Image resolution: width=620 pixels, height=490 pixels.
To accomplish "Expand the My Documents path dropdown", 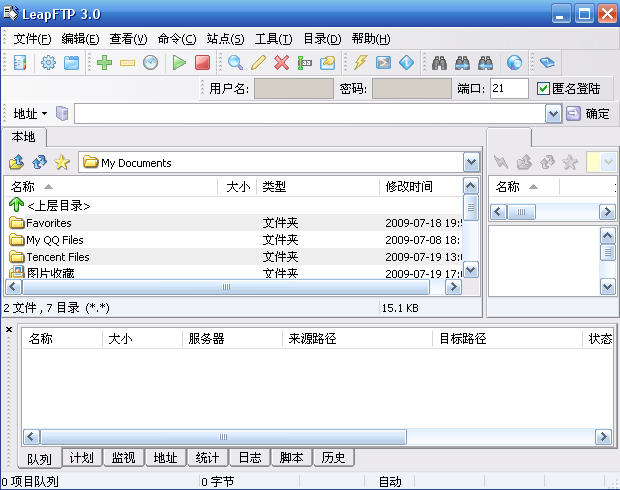I will pos(471,162).
